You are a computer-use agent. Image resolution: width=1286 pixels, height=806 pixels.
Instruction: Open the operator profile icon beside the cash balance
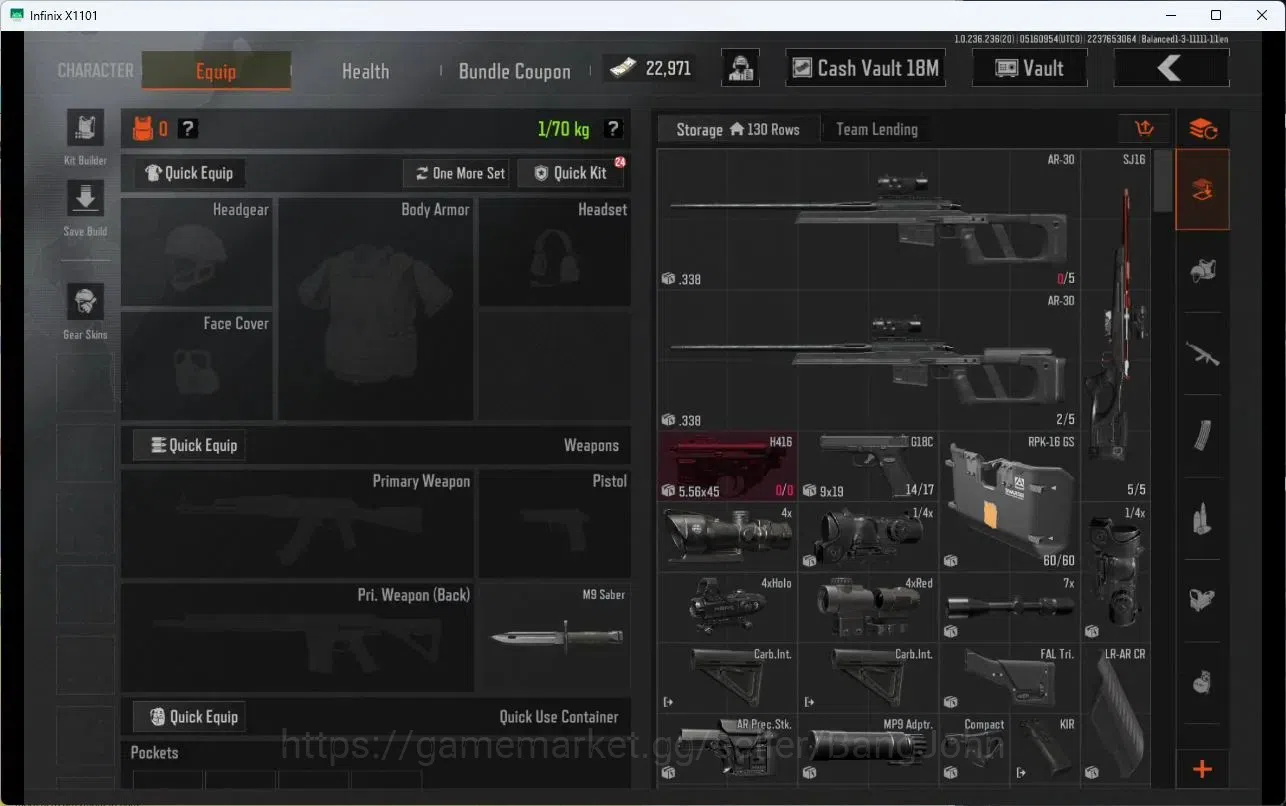740,68
